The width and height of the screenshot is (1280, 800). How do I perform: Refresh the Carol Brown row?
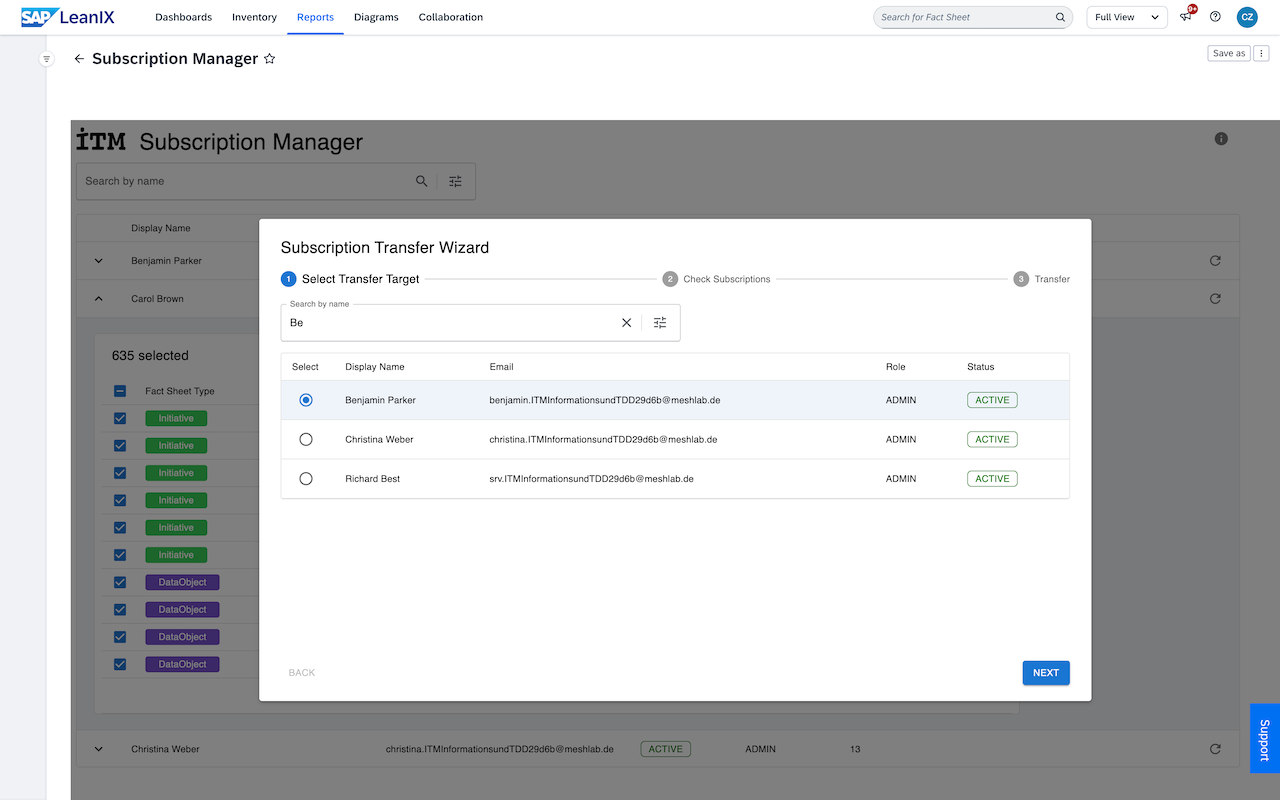pyautogui.click(x=1215, y=299)
